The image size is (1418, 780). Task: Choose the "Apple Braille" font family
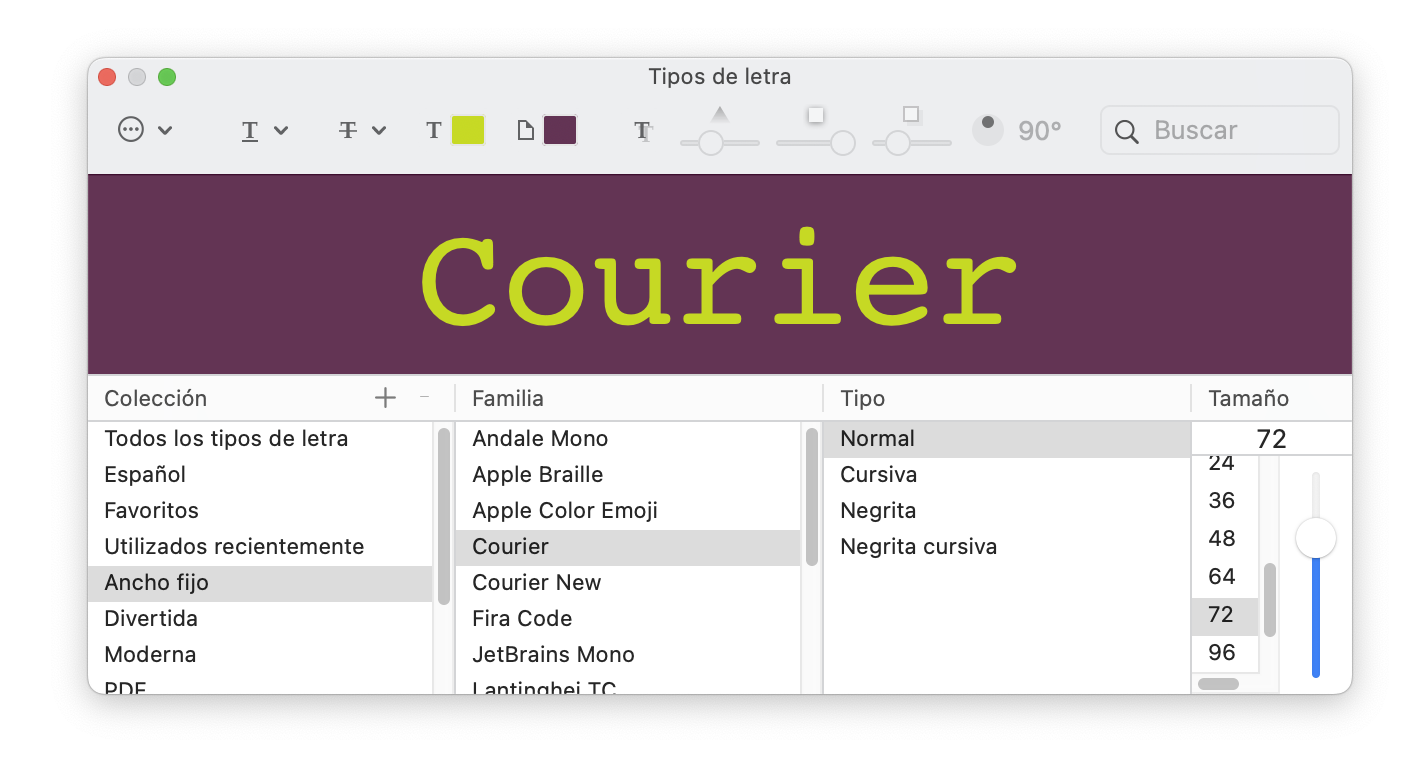point(628,474)
